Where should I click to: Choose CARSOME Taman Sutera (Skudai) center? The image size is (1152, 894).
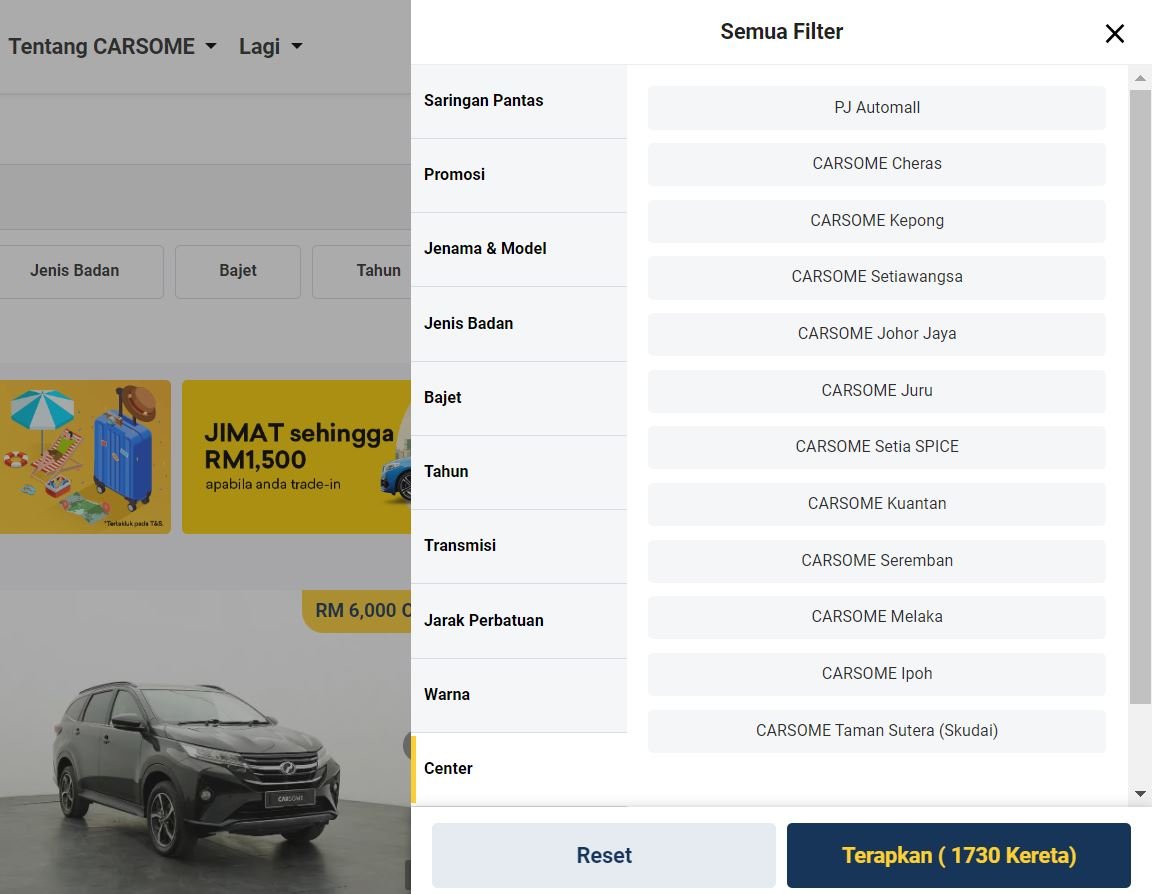pyautogui.click(x=876, y=731)
